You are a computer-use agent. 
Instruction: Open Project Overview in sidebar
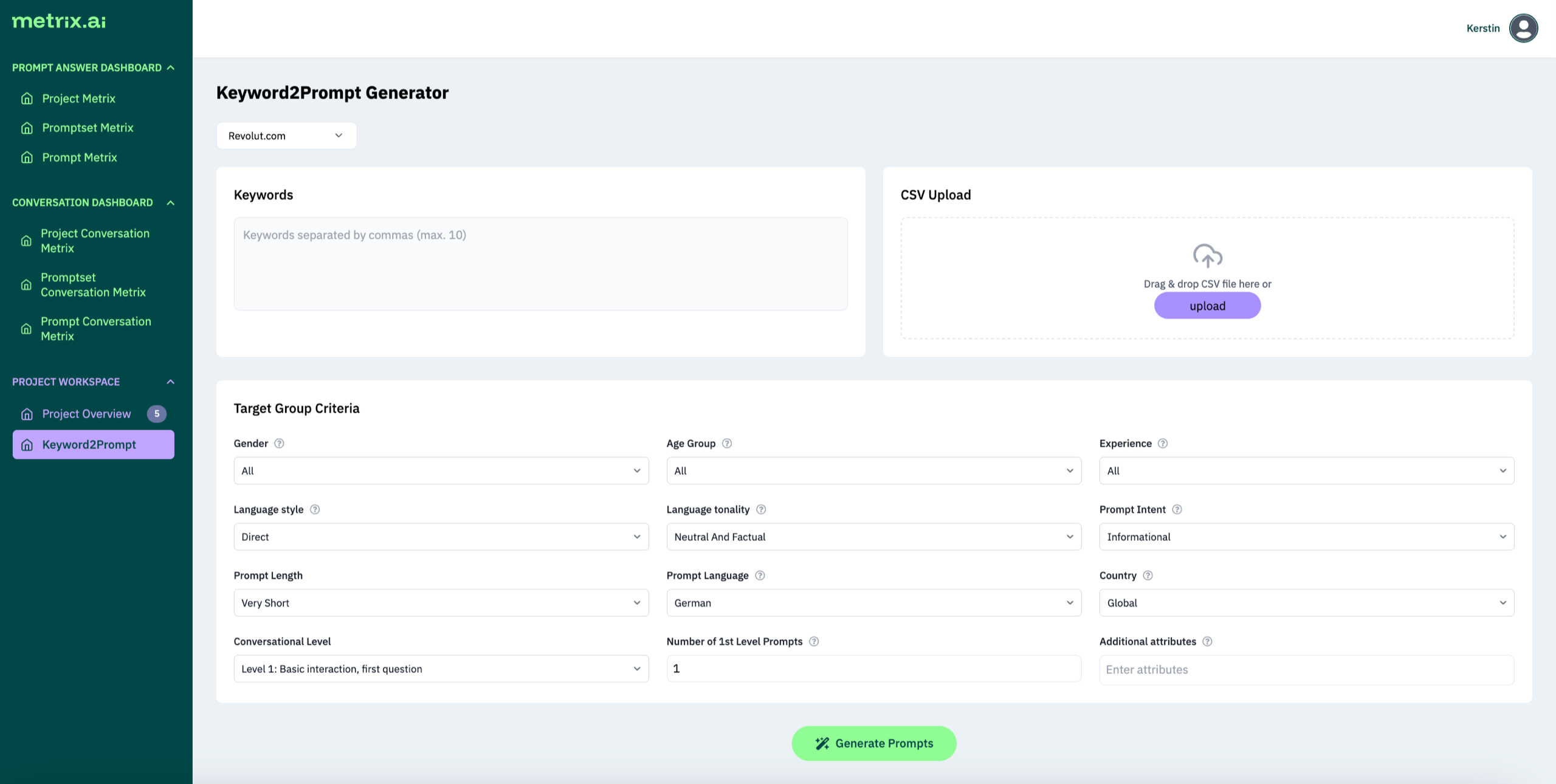[86, 414]
